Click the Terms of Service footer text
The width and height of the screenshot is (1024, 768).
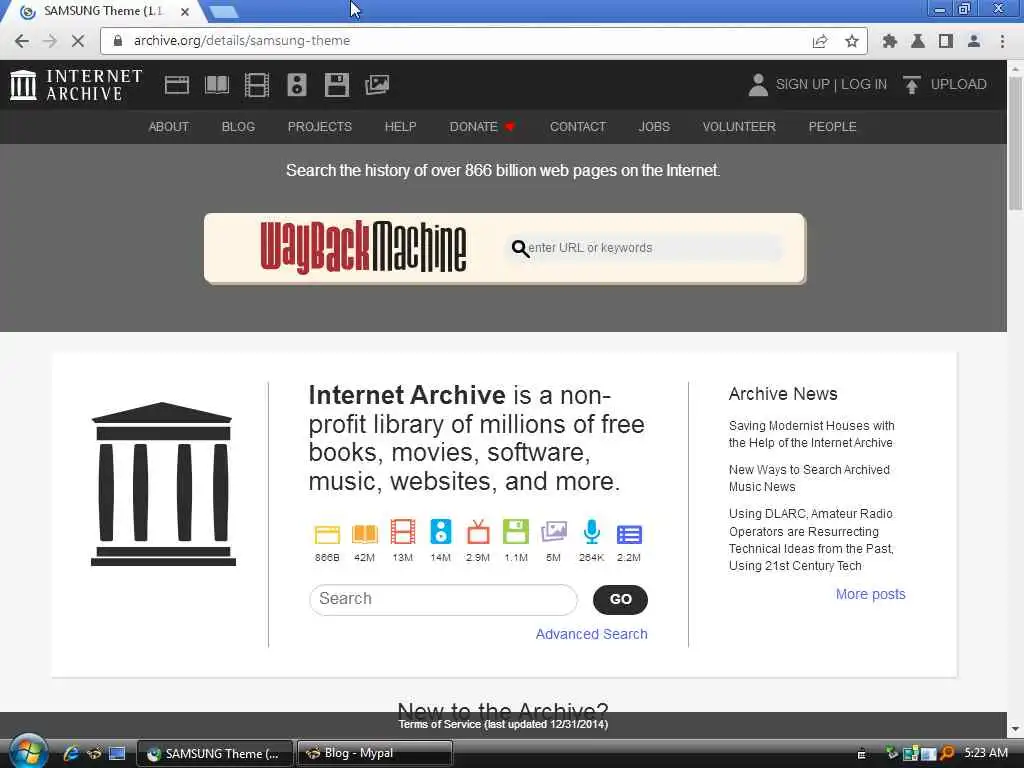pyautogui.click(x=503, y=724)
